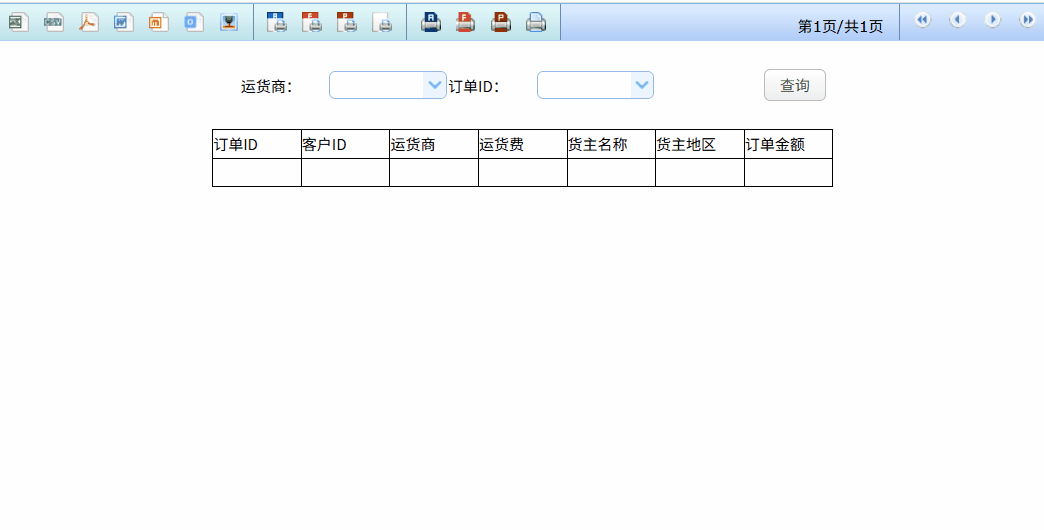
Task: Click the plain printer print icon
Action: pos(536,22)
